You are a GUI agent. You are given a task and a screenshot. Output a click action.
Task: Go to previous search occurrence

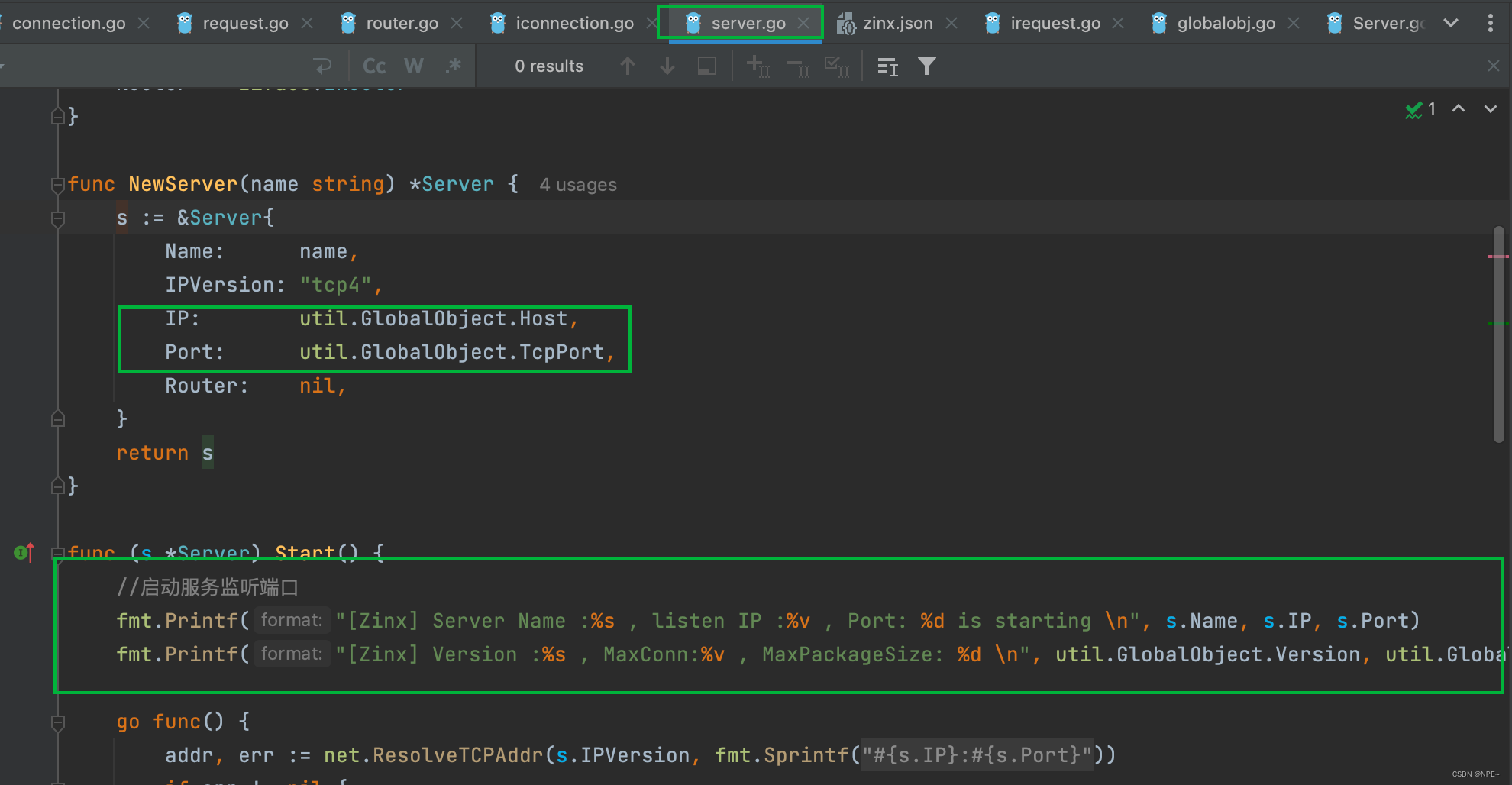(628, 66)
